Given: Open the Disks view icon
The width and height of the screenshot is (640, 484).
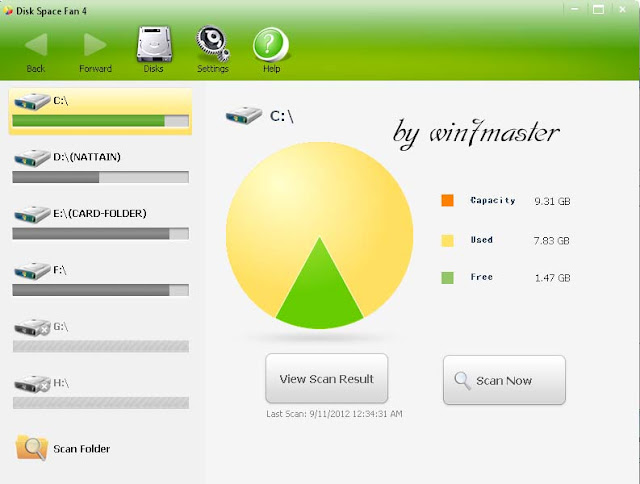Looking at the screenshot, I should [154, 44].
